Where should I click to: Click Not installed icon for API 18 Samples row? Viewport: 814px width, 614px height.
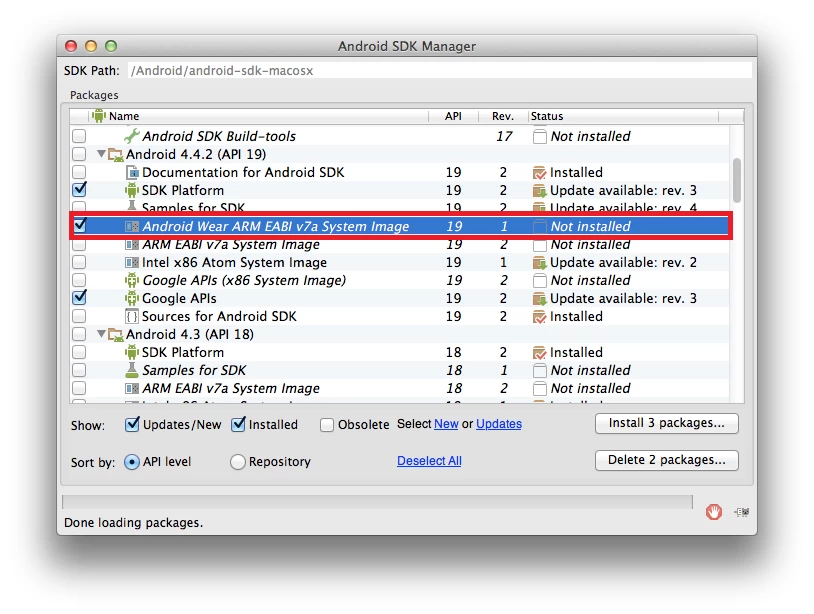pos(539,371)
